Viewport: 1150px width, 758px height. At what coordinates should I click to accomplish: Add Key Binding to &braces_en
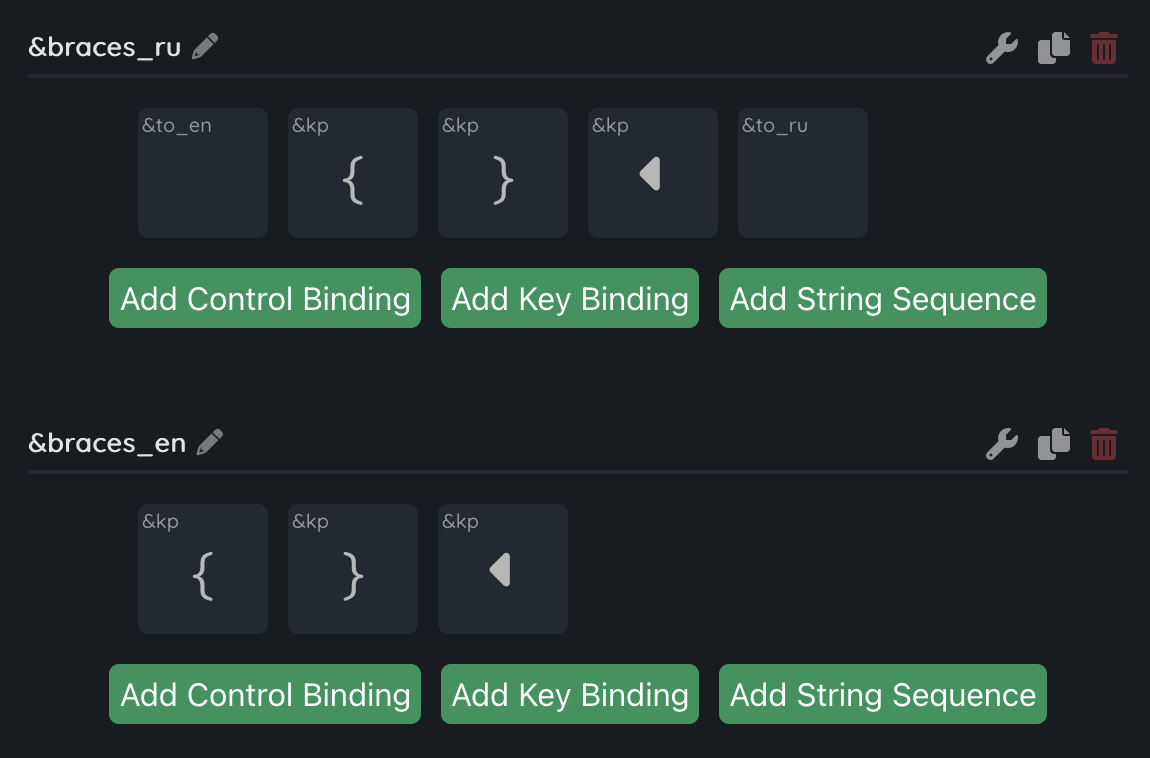[x=570, y=694]
